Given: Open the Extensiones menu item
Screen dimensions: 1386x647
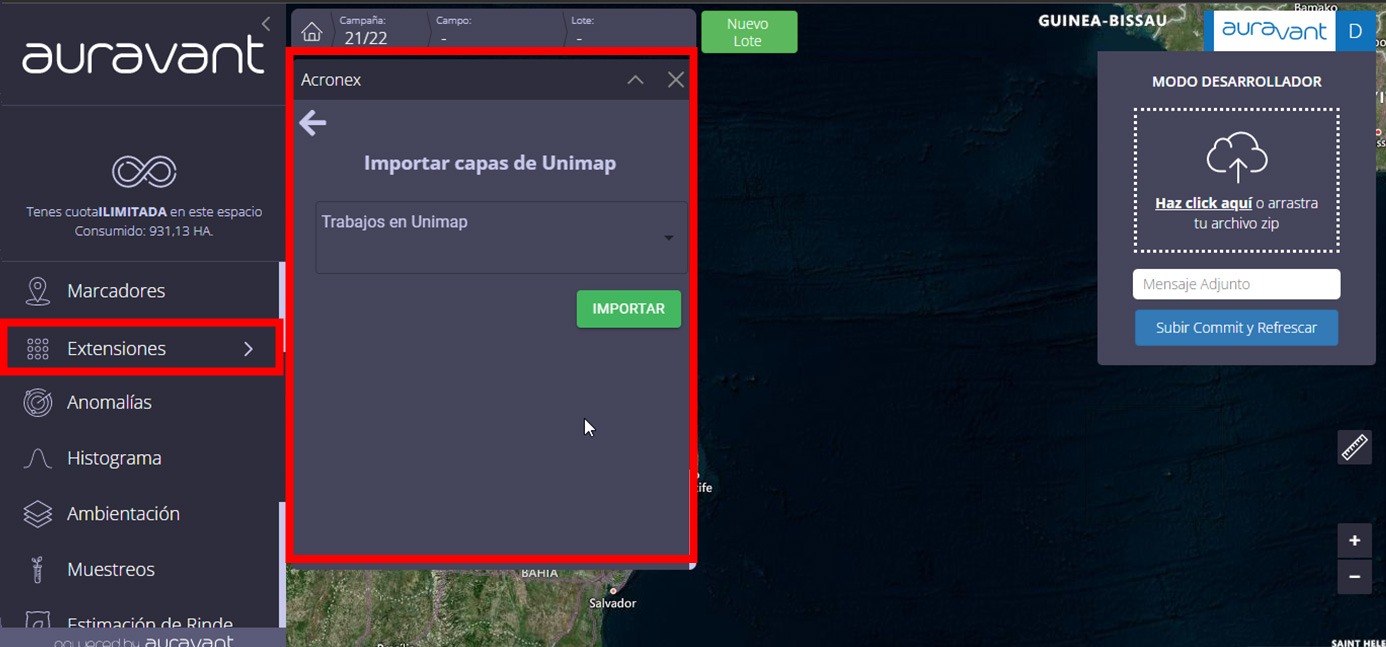Looking at the screenshot, I should click(x=141, y=349).
